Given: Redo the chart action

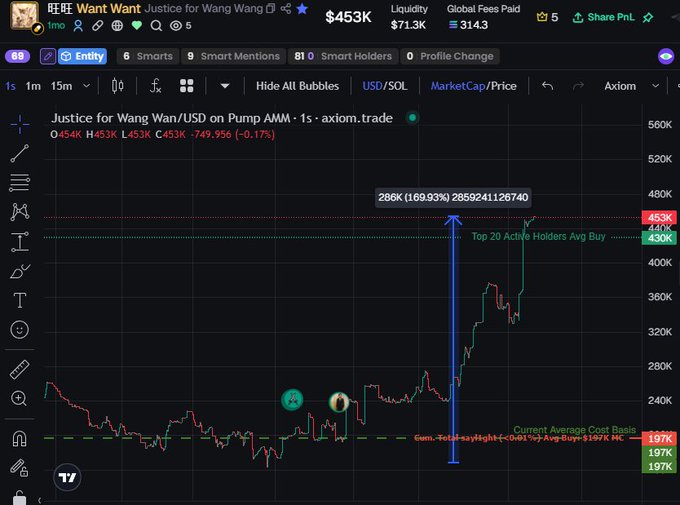Looking at the screenshot, I should coord(578,86).
